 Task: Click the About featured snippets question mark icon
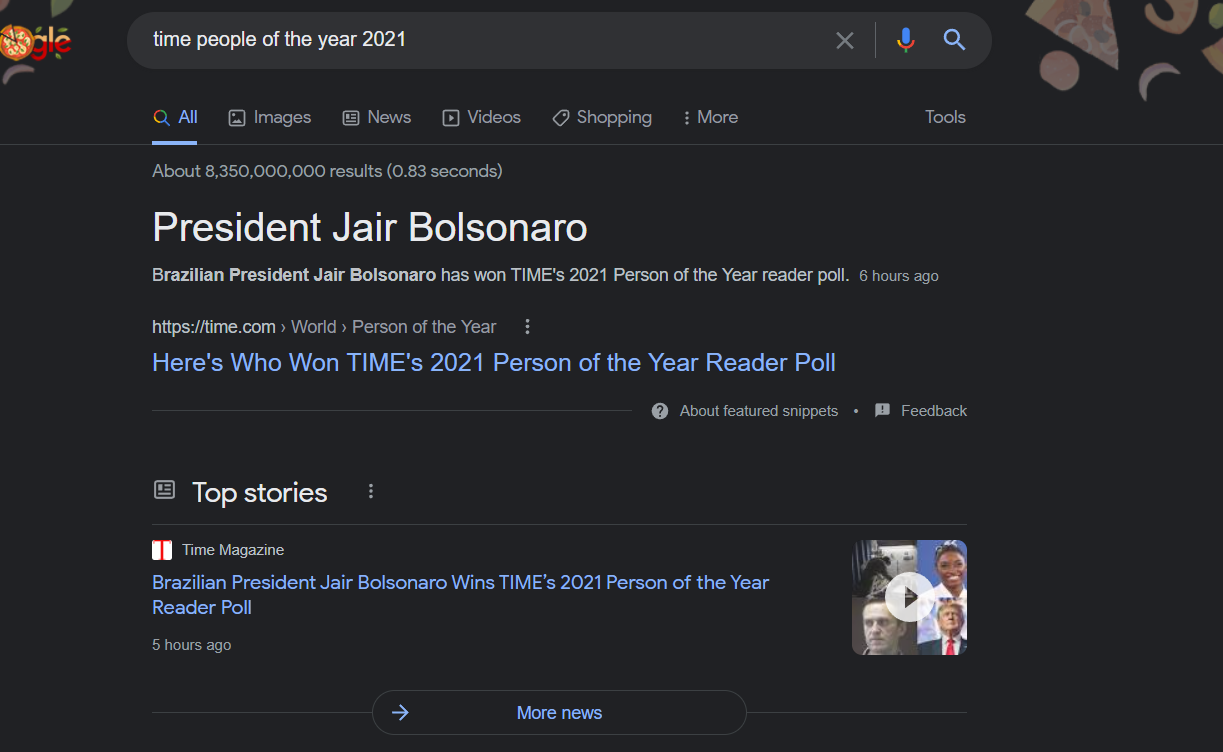click(x=660, y=411)
